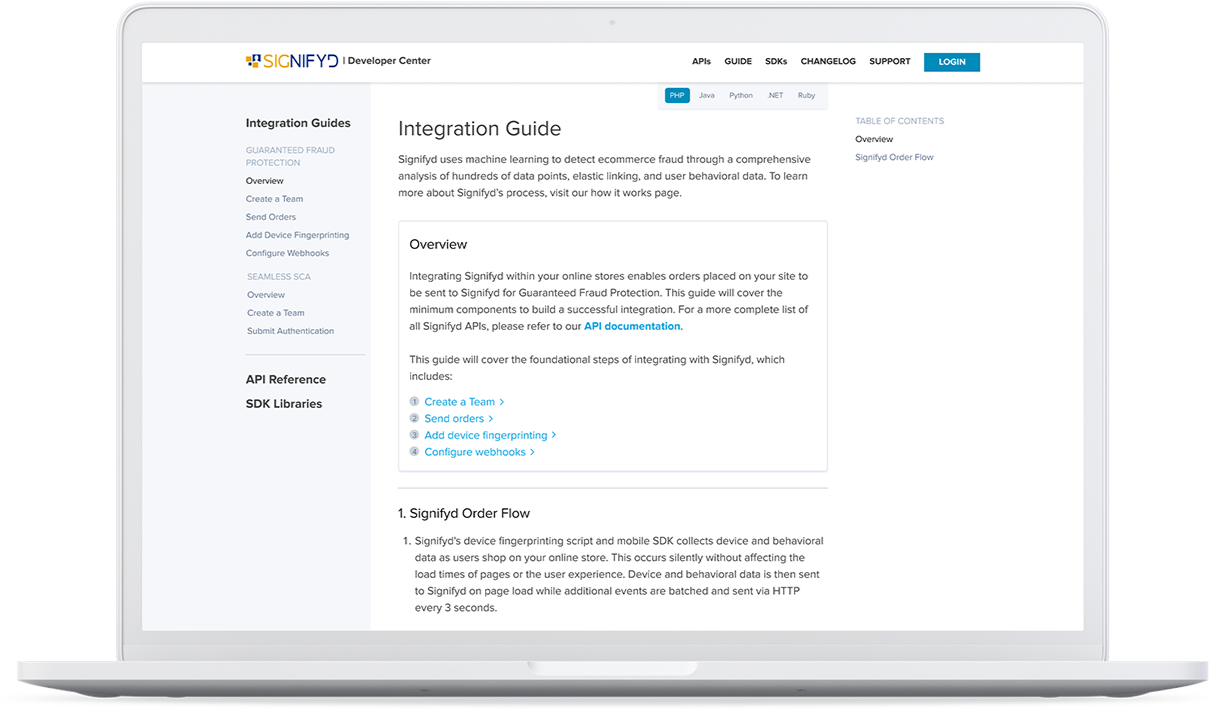This screenshot has height=710, width=1227.
Task: Go to SDKs in top navigation
Action: pos(776,62)
